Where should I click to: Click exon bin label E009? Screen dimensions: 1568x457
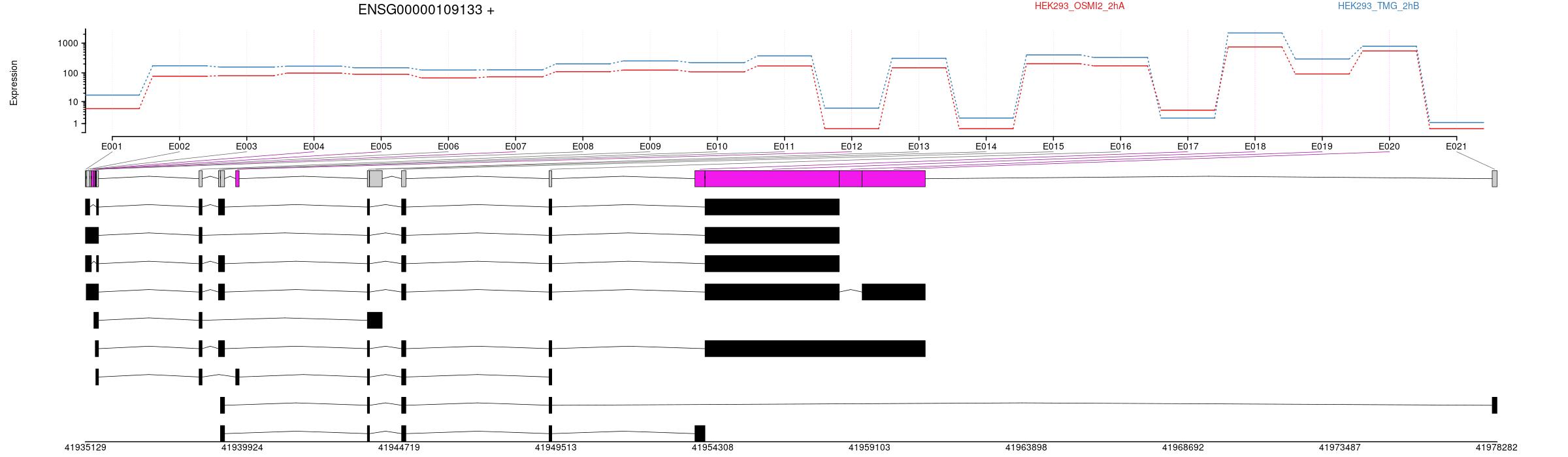[650, 146]
